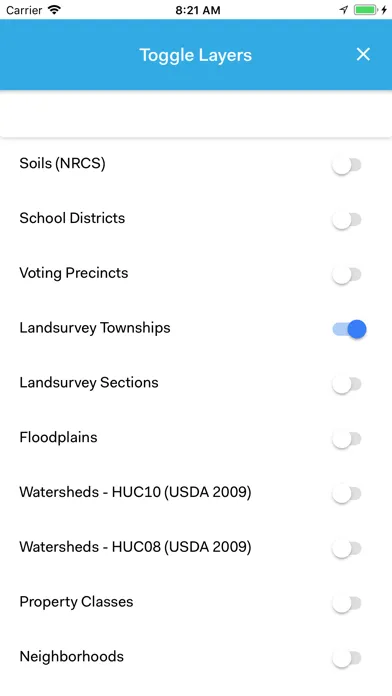Viewport: 392px width, 696px height.
Task: Enable the Voting Precincts layer switch
Action: pos(347,275)
